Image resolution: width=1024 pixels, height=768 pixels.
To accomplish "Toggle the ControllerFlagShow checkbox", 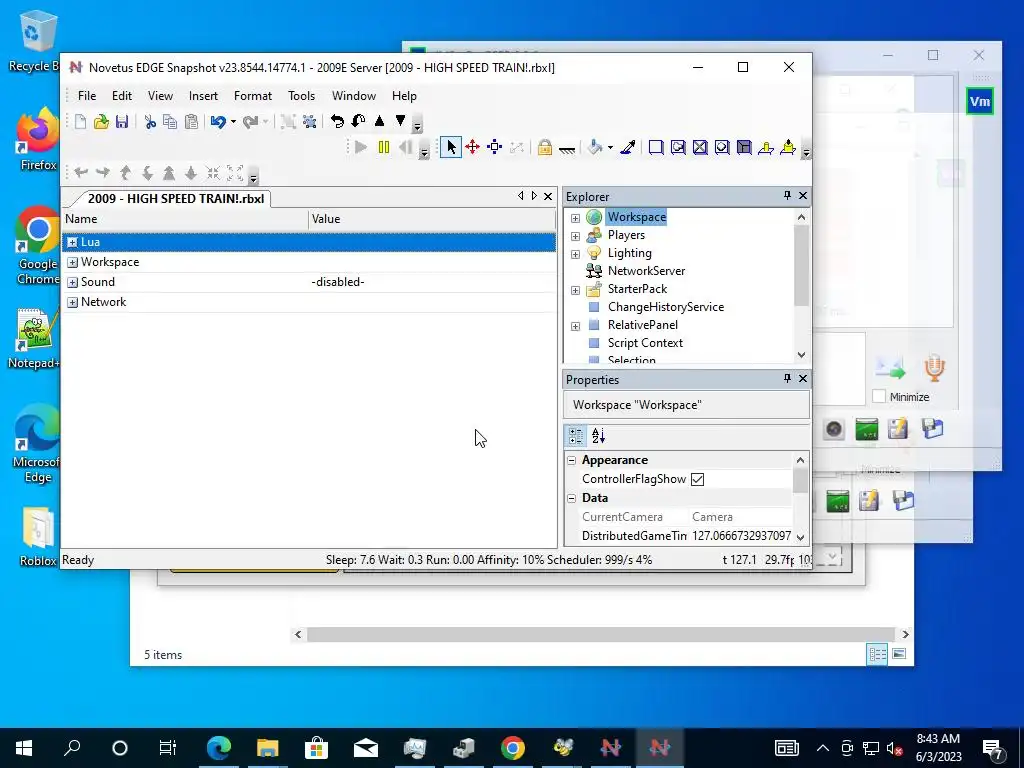I will tap(697, 479).
